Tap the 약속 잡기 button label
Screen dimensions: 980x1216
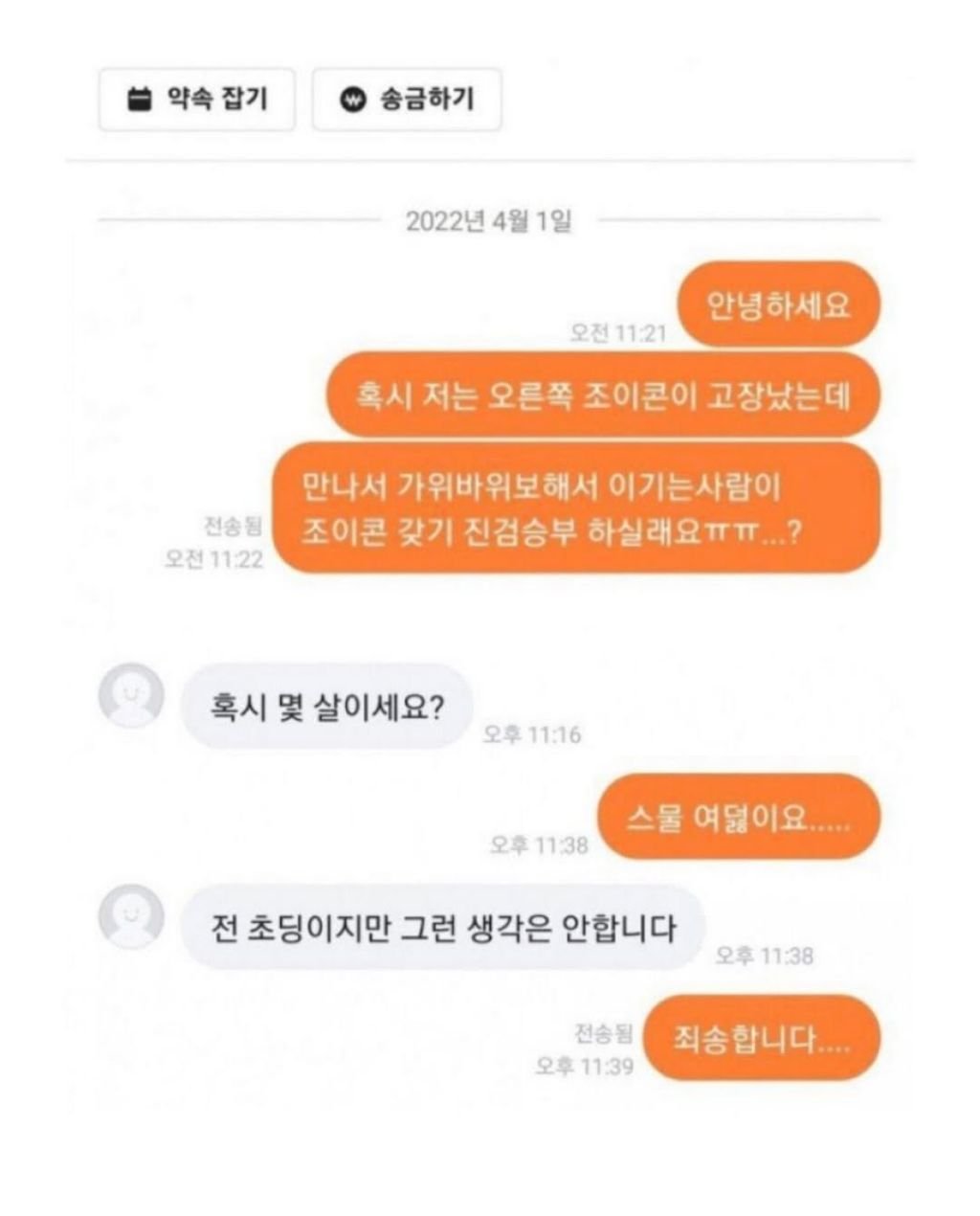click(x=216, y=99)
